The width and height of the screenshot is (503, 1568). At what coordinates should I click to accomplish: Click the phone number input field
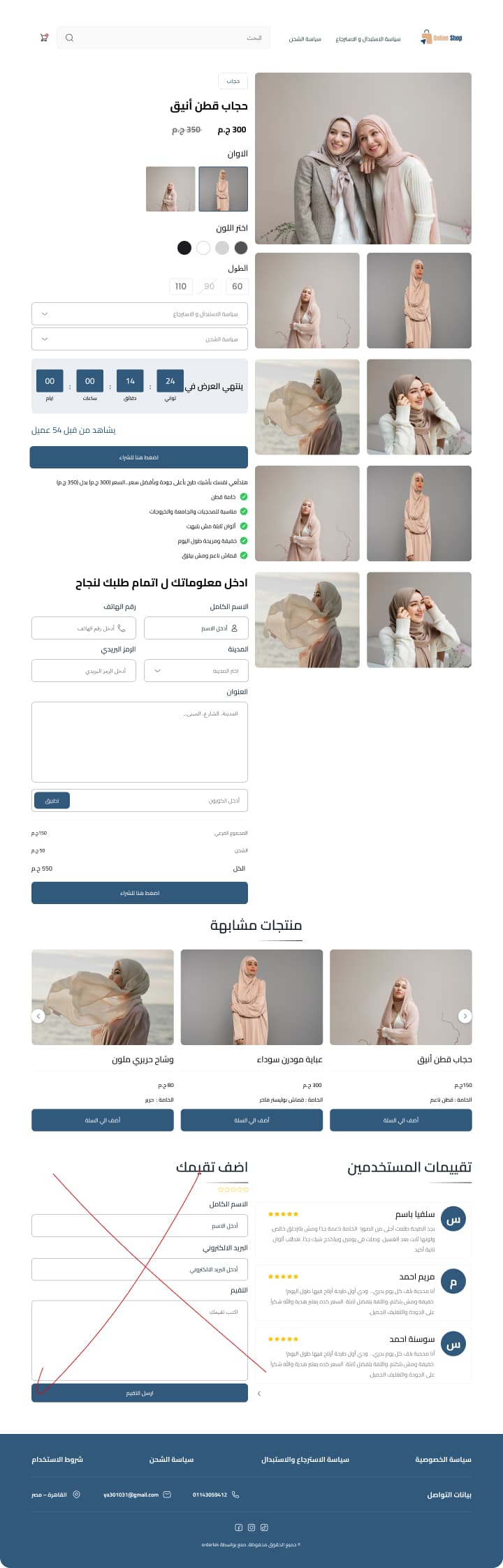[x=84, y=628]
